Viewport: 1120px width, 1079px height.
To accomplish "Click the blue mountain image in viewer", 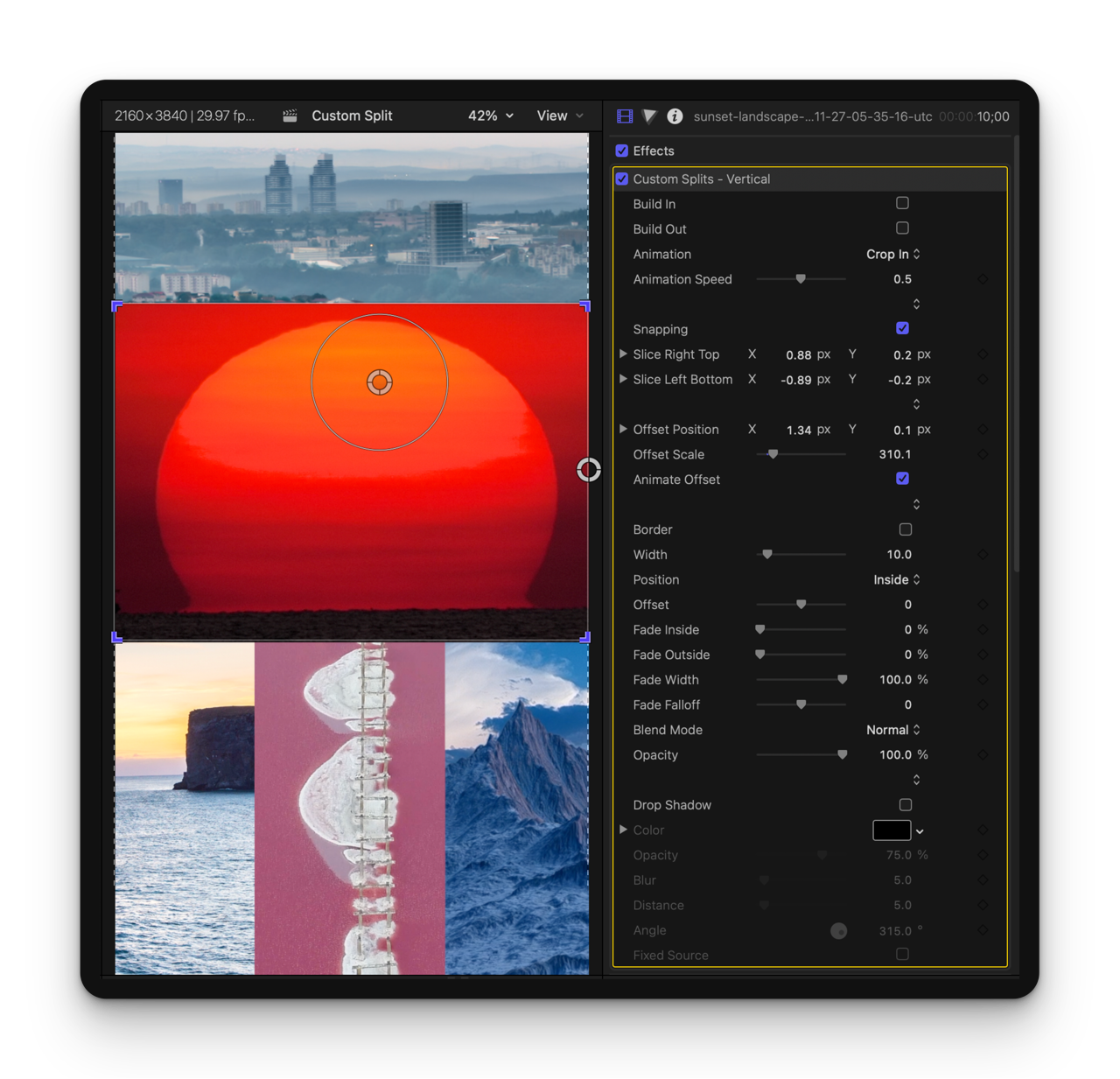I will [x=517, y=809].
